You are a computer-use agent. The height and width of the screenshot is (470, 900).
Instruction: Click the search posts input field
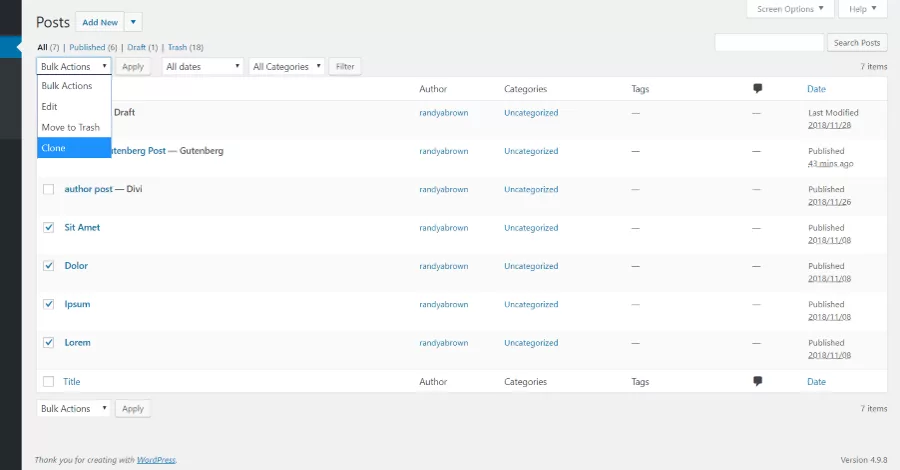coord(769,42)
